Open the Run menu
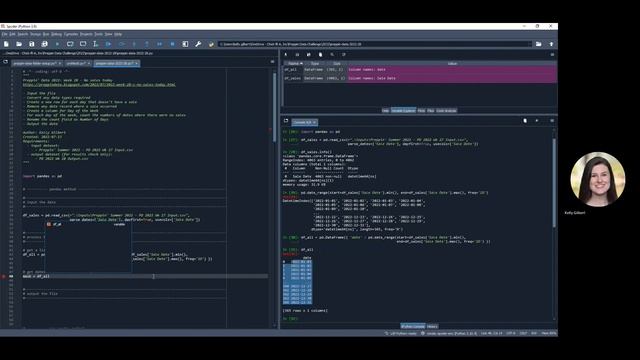 [46, 34]
